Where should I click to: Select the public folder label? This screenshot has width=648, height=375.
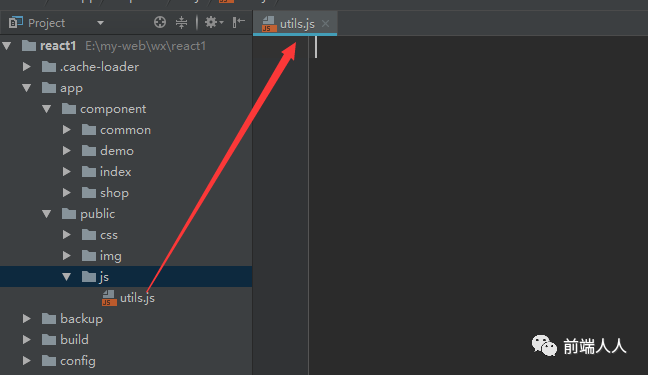(98, 214)
